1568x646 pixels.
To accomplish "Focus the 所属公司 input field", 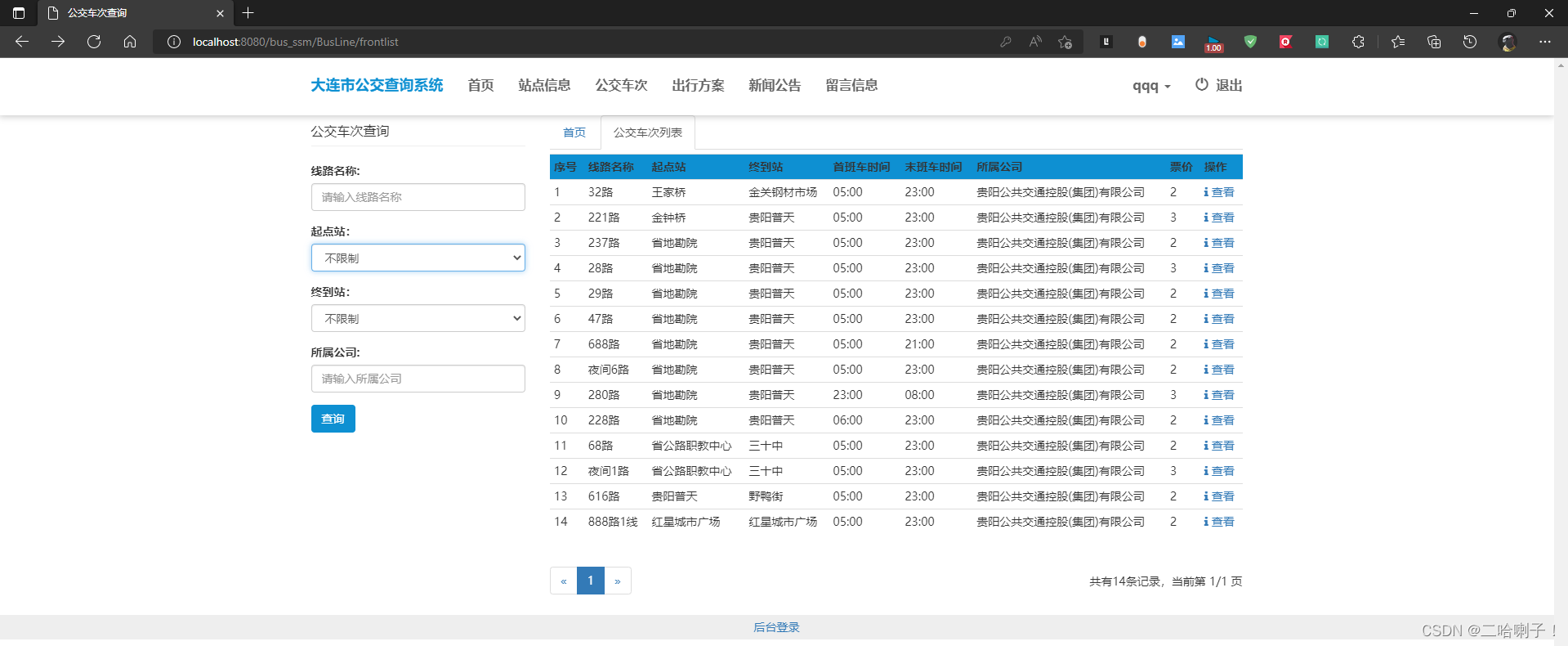I will pyautogui.click(x=418, y=379).
